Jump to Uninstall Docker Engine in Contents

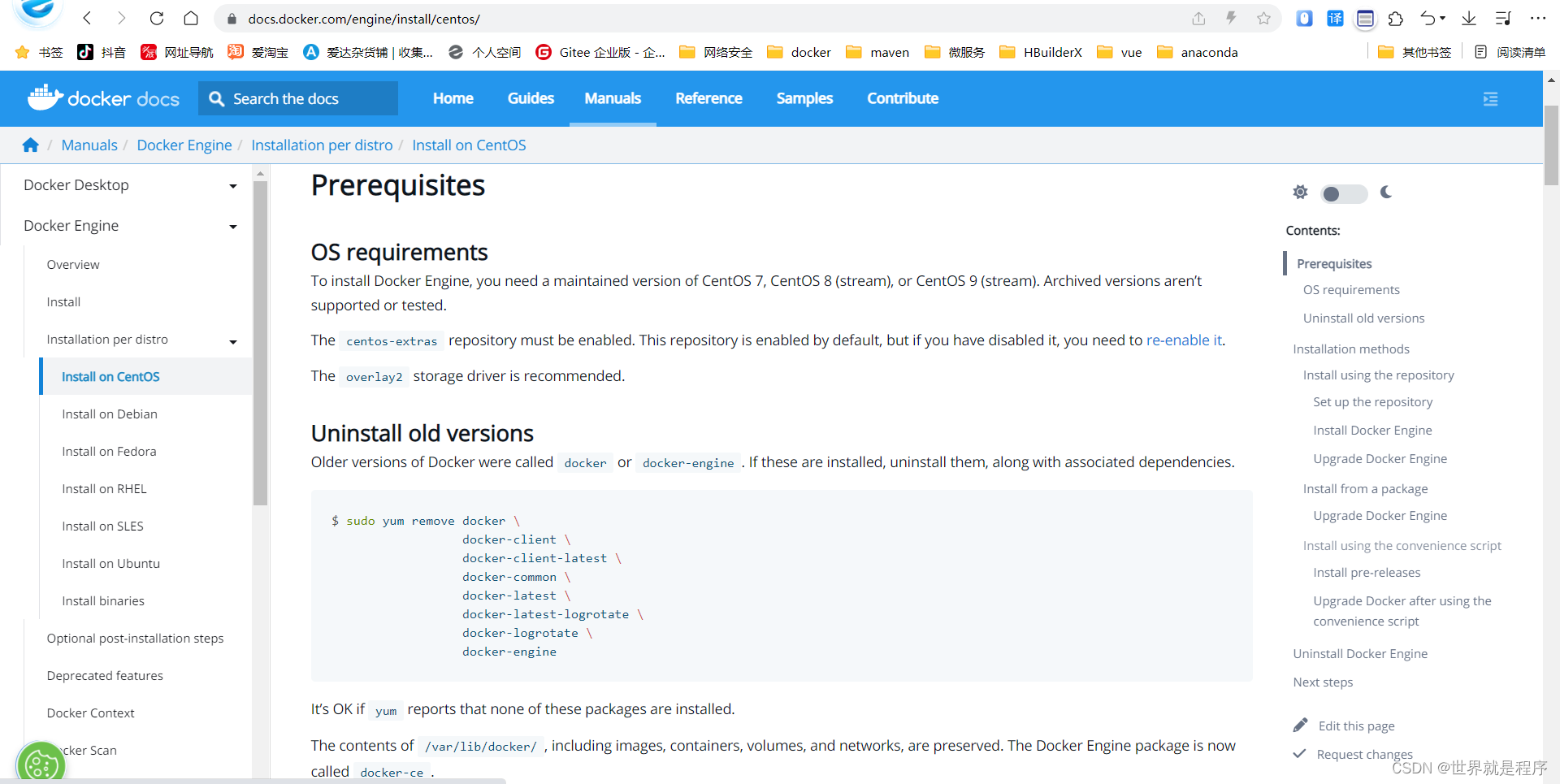tap(1360, 653)
